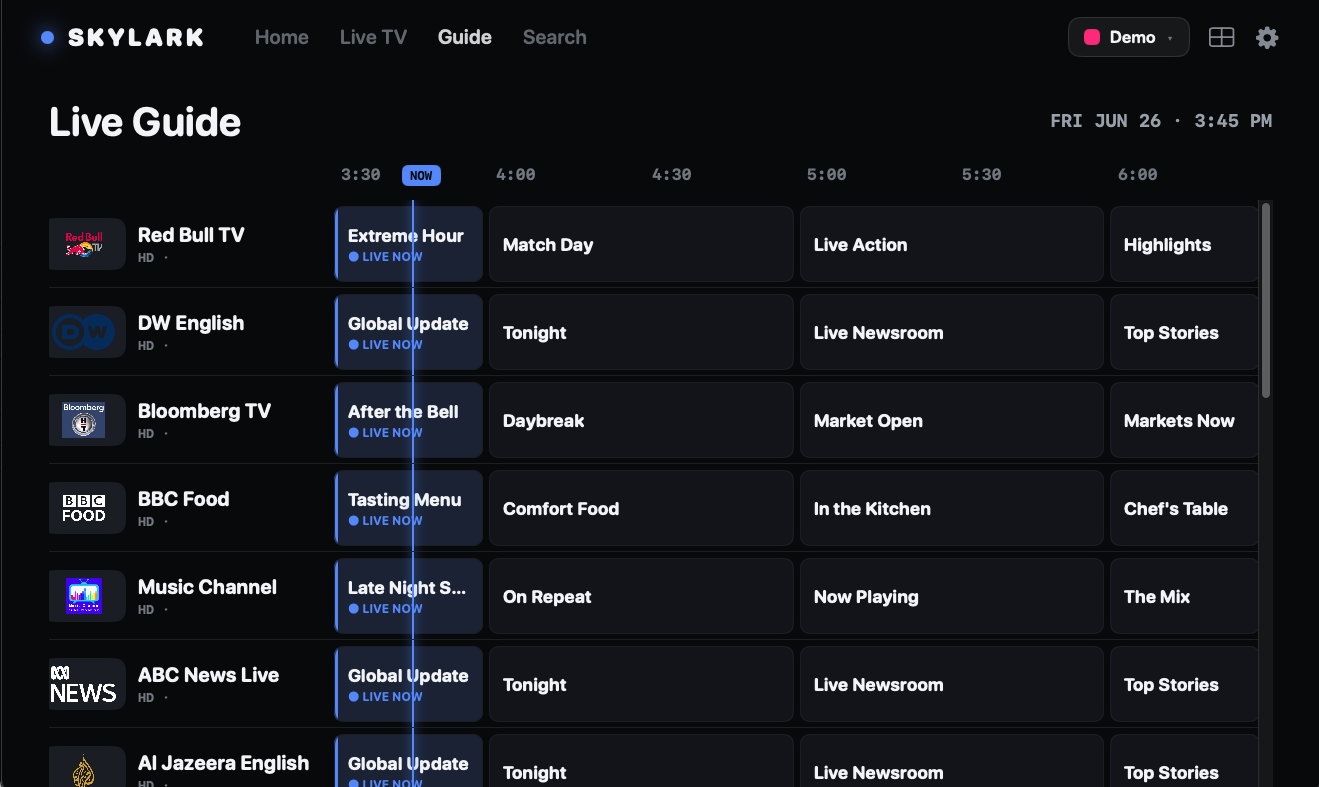
Task: Click the 4:00 time label
Action: pyautogui.click(x=516, y=175)
